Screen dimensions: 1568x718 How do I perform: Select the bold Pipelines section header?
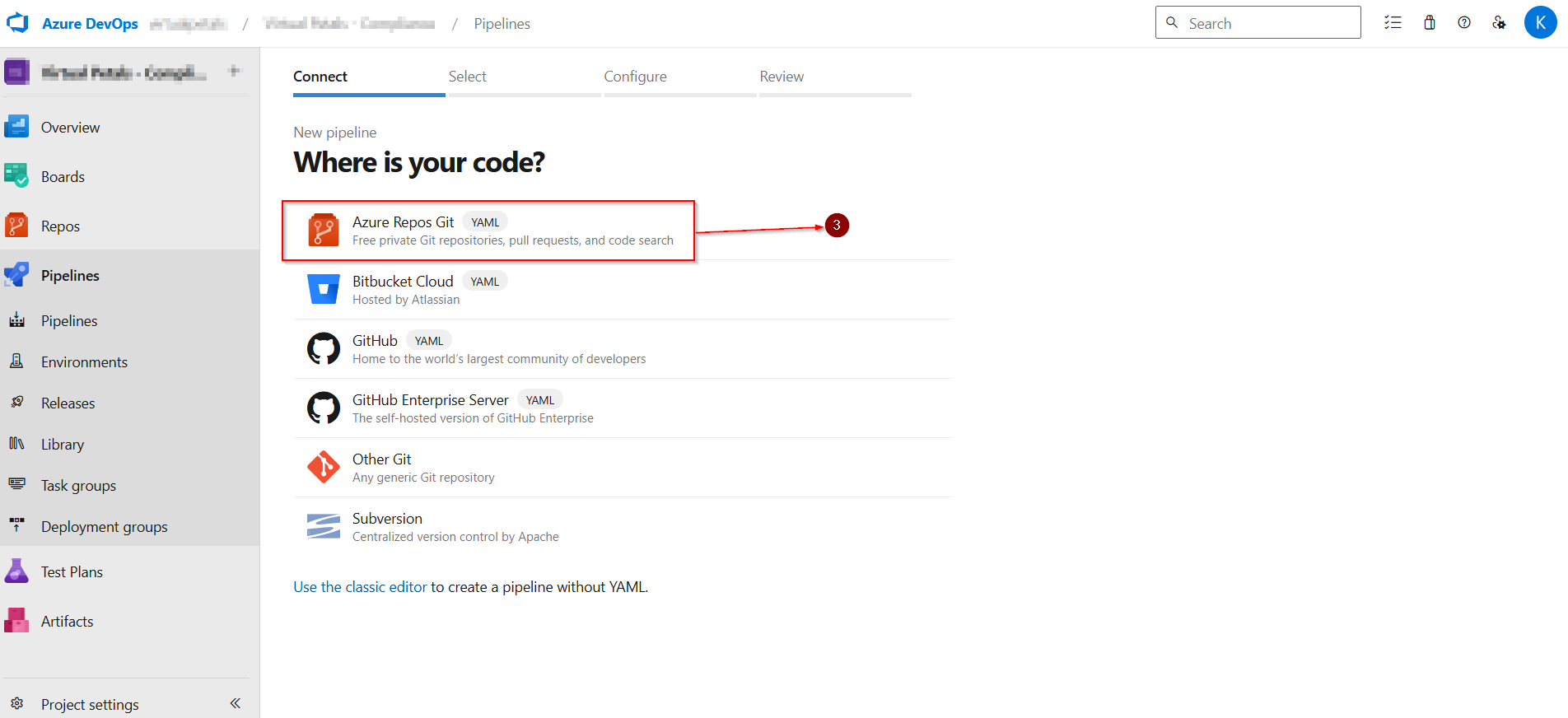[x=70, y=275]
